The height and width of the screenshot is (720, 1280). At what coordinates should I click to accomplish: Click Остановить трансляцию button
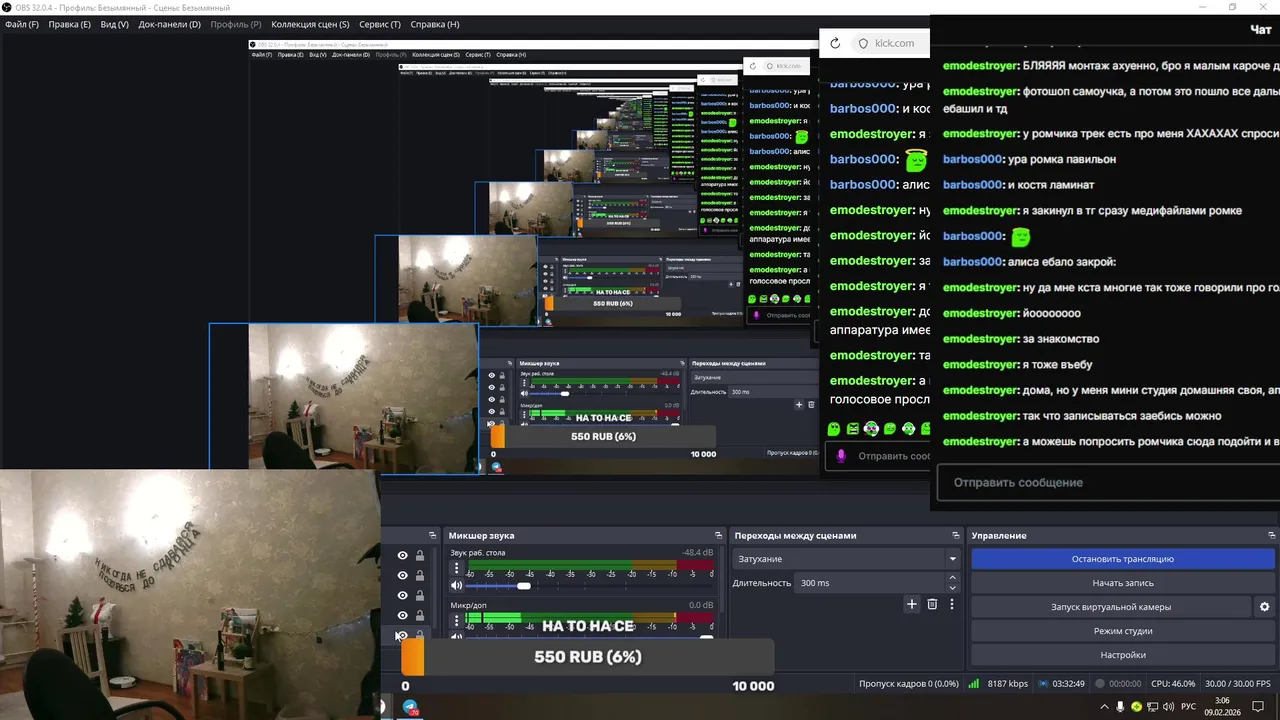(1123, 559)
